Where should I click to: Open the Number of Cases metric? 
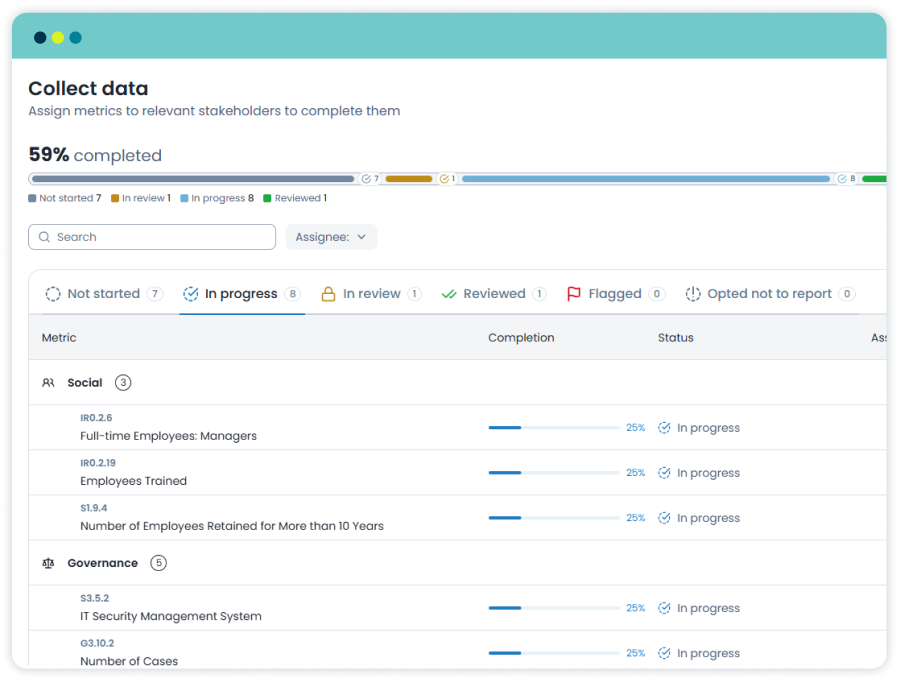(x=129, y=661)
